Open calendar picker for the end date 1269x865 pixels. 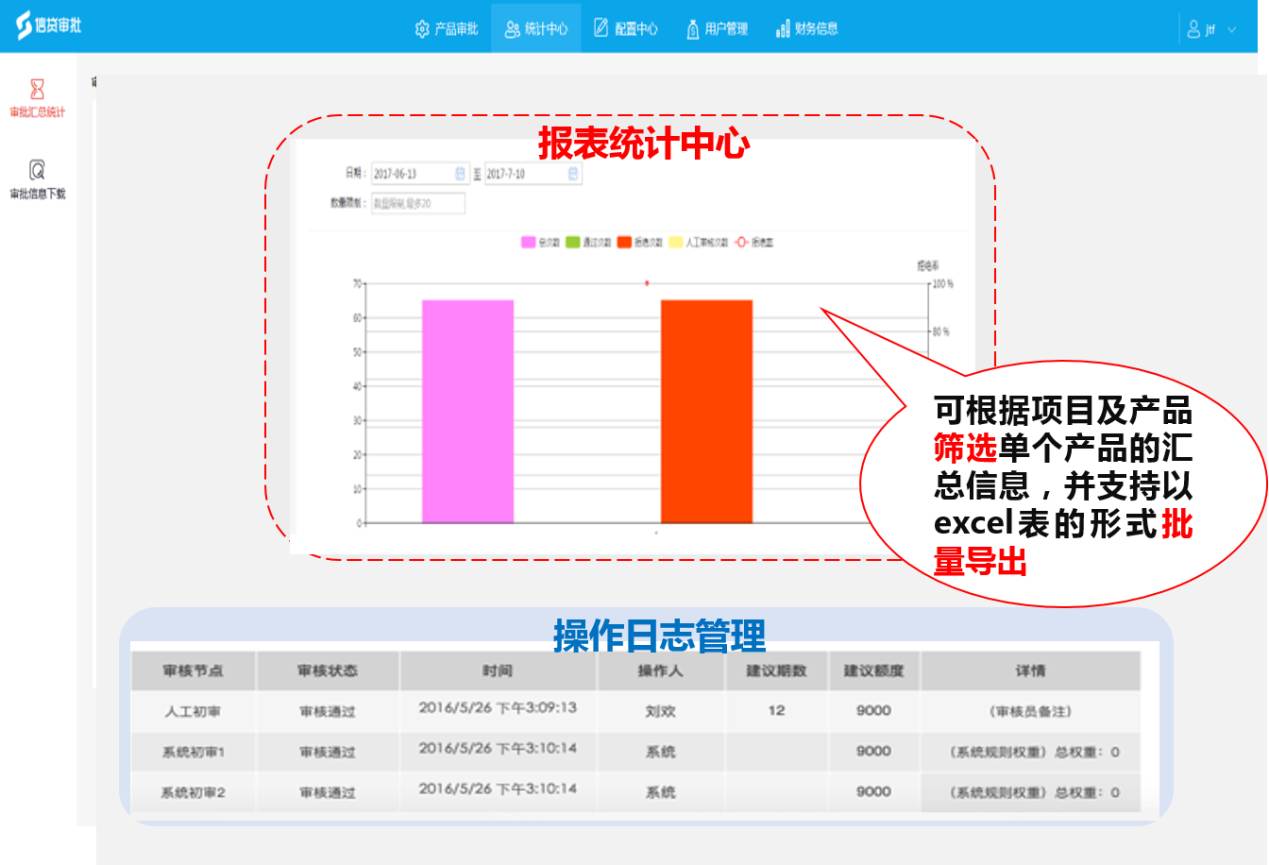(x=573, y=174)
